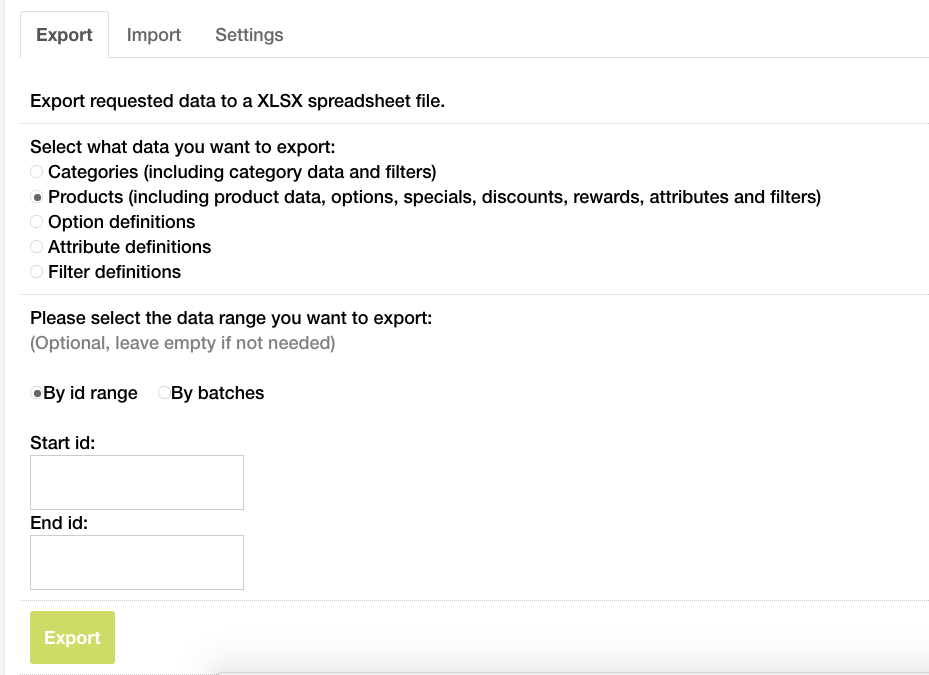This screenshot has height=675, width=929.
Task: Click the 'Please select the data range' heading
Action: 231,318
